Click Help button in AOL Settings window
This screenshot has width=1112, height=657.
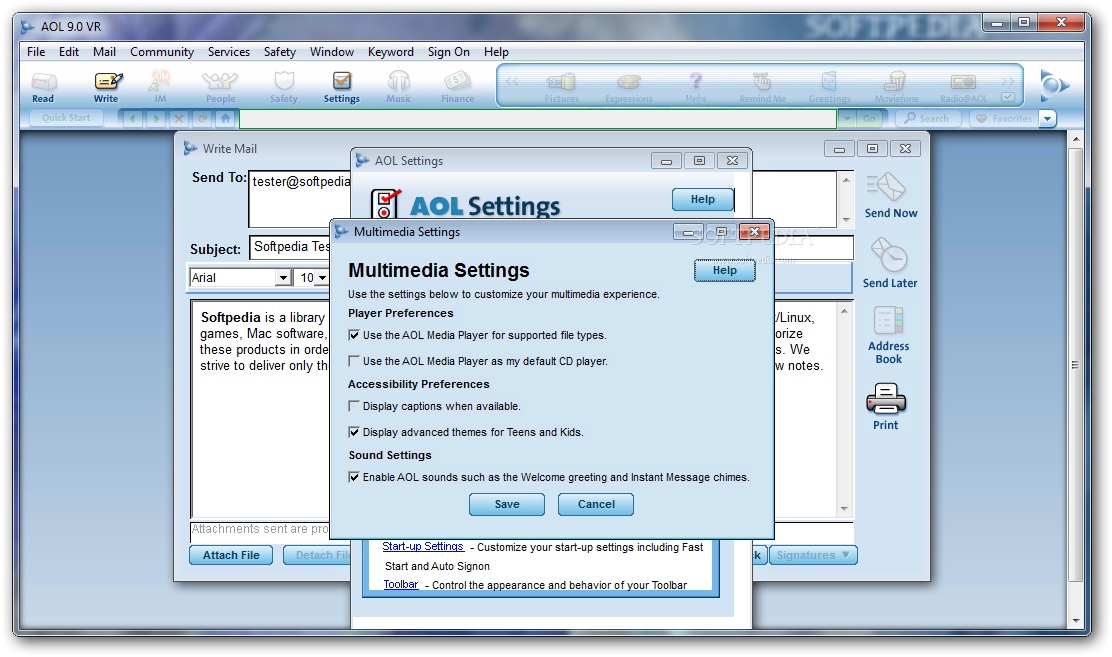[703, 199]
